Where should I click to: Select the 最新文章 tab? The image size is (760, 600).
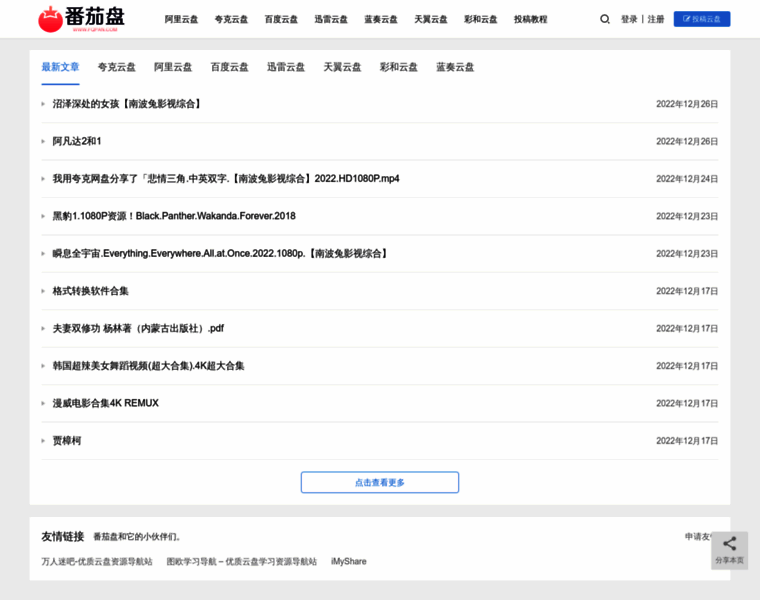click(60, 67)
